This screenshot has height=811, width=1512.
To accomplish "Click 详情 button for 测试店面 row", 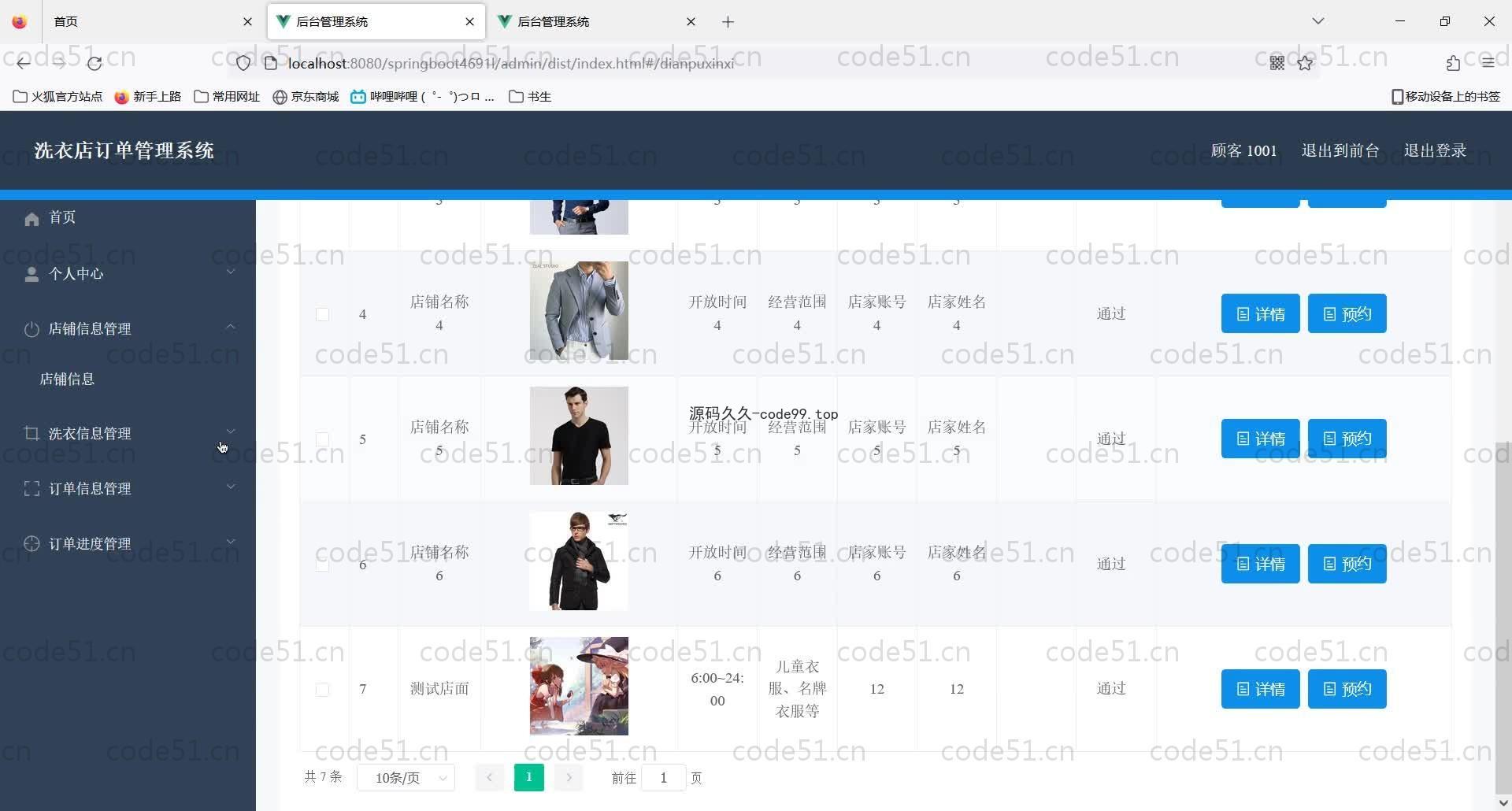I will point(1260,689).
